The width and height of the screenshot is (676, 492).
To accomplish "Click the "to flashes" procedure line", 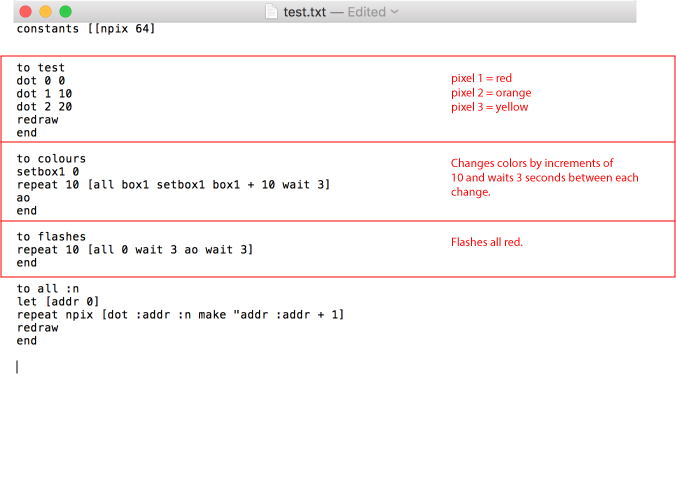I will click(x=51, y=237).
